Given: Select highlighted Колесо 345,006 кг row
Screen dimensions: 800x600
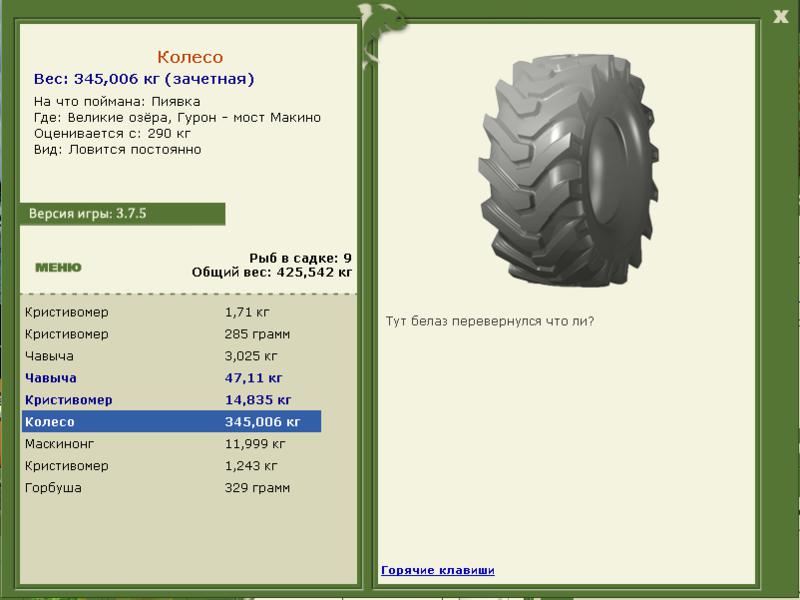Looking at the screenshot, I should tap(171, 421).
